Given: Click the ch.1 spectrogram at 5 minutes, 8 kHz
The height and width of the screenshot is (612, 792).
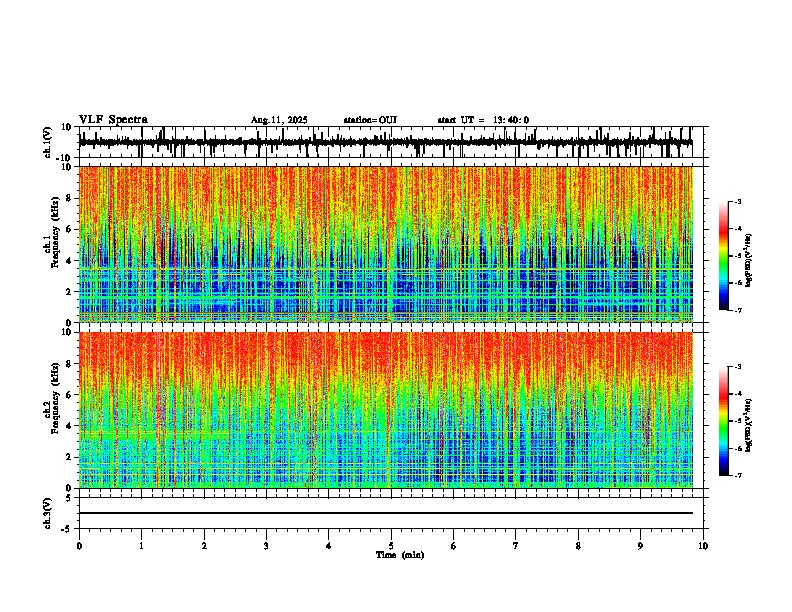Looking at the screenshot, I should tap(391, 198).
